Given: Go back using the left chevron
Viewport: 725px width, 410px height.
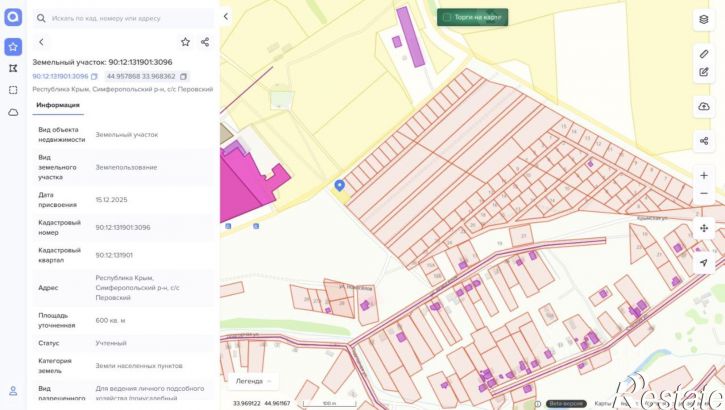Looking at the screenshot, I should [41, 42].
